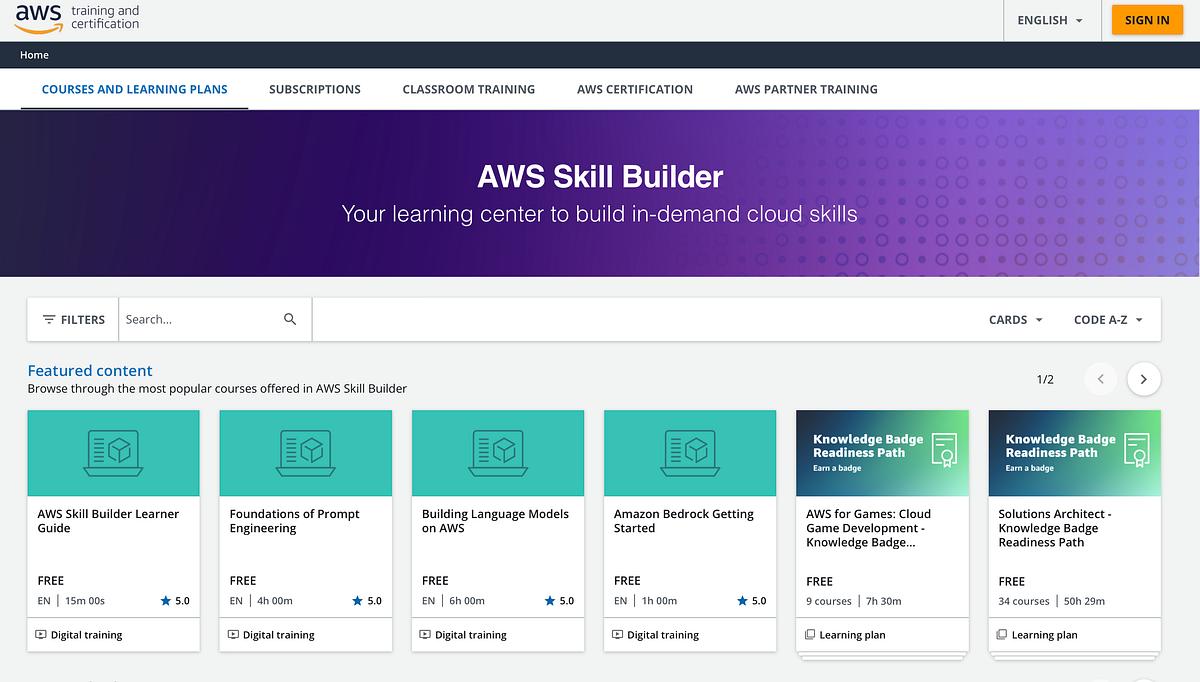Click the filters lines icon
This screenshot has height=682, width=1200.
point(49,320)
